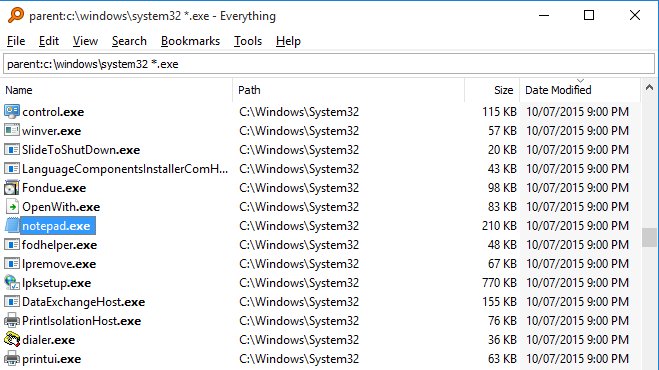Sort results by Name column header
Image resolution: width=659 pixels, height=370 pixels.
[x=117, y=90]
